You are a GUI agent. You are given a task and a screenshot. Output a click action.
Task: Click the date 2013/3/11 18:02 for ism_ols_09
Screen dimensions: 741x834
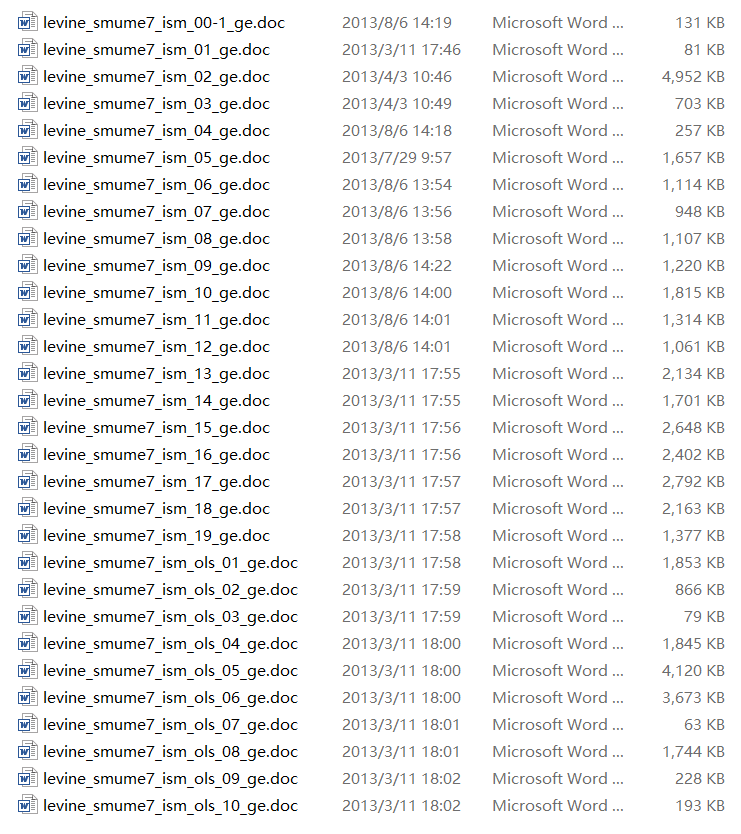coord(402,779)
